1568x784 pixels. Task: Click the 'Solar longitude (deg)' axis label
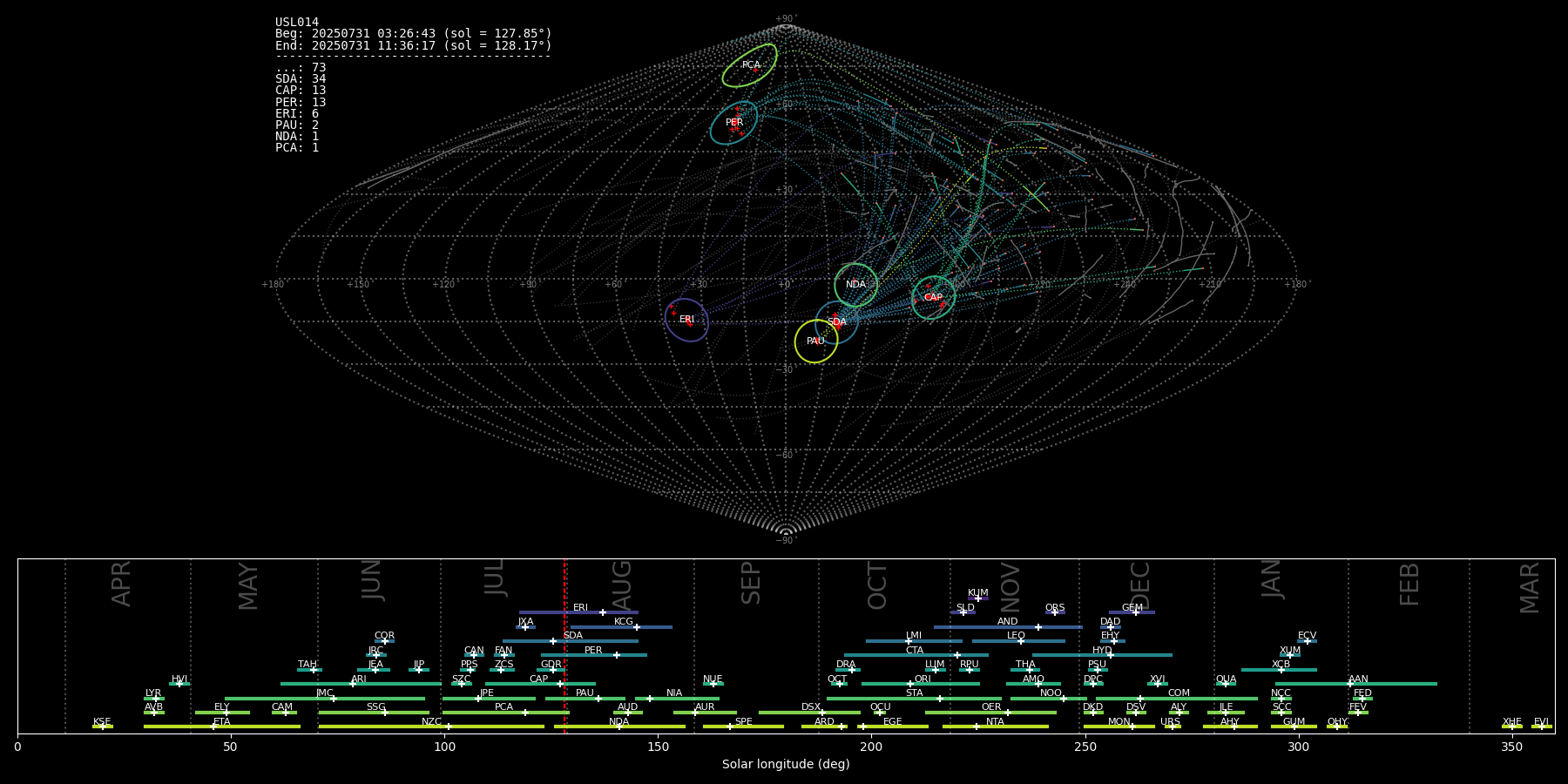click(786, 765)
